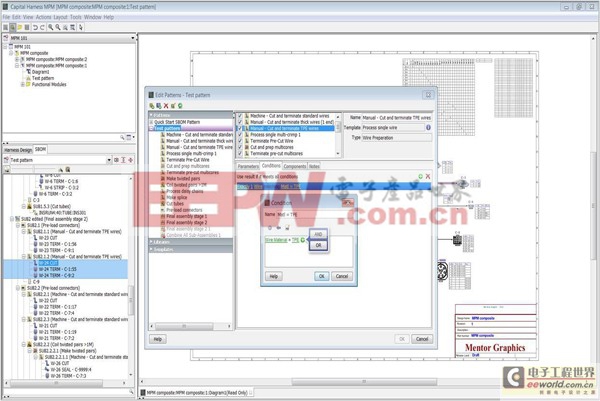Viewport: 600px width, 401px height.
Task: Click green add condition icon in Conditions tab
Action: point(420,176)
